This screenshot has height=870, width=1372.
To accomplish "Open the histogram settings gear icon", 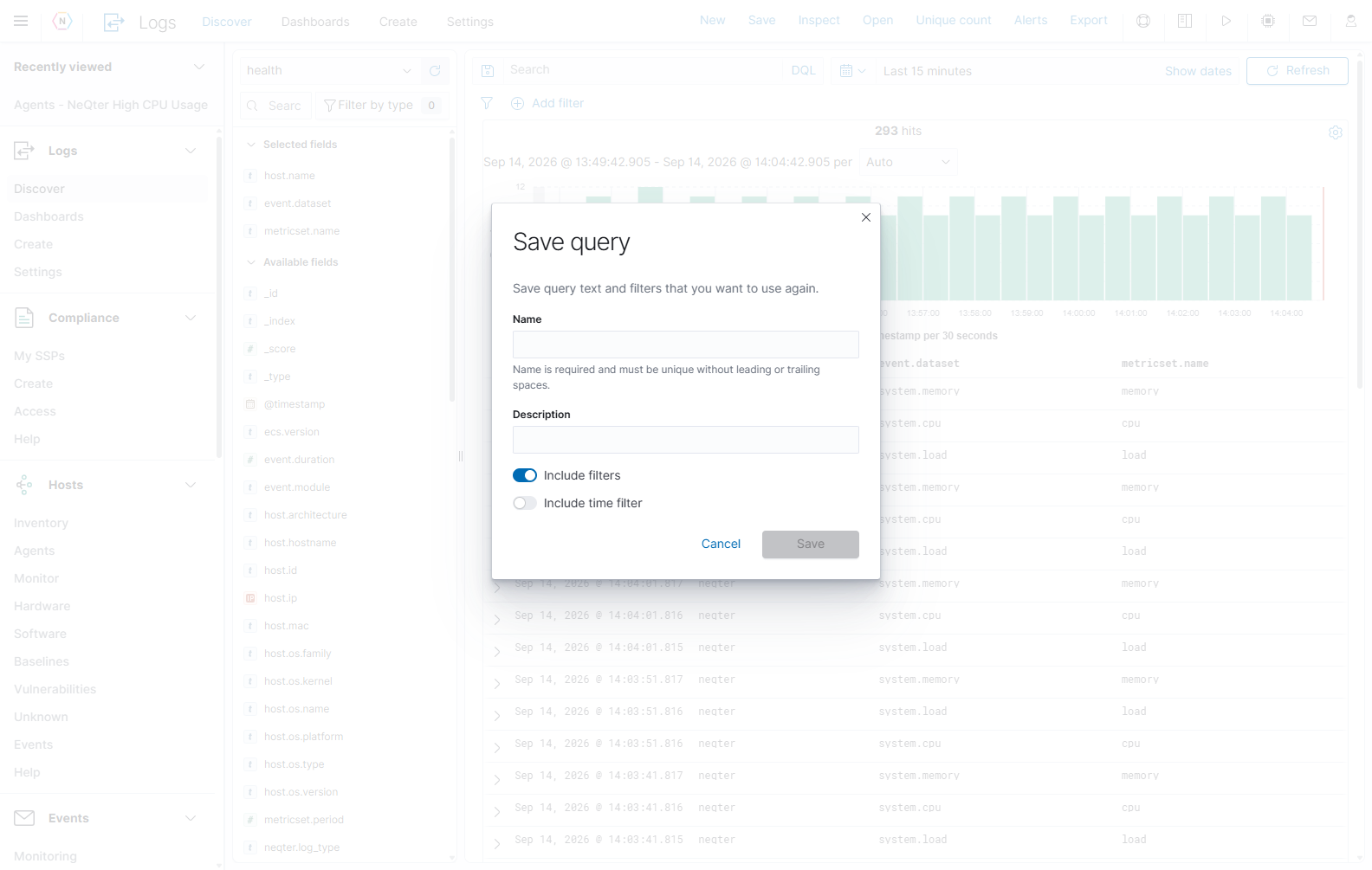I will [1336, 132].
